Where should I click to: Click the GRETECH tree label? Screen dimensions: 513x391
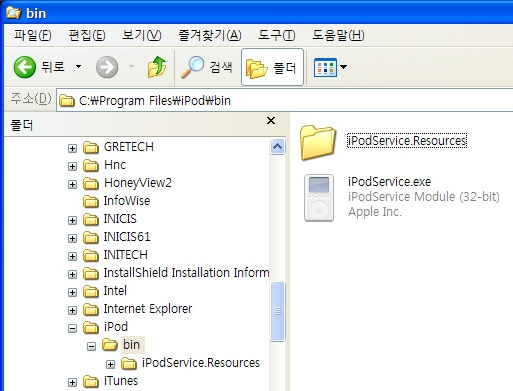[x=129, y=147]
